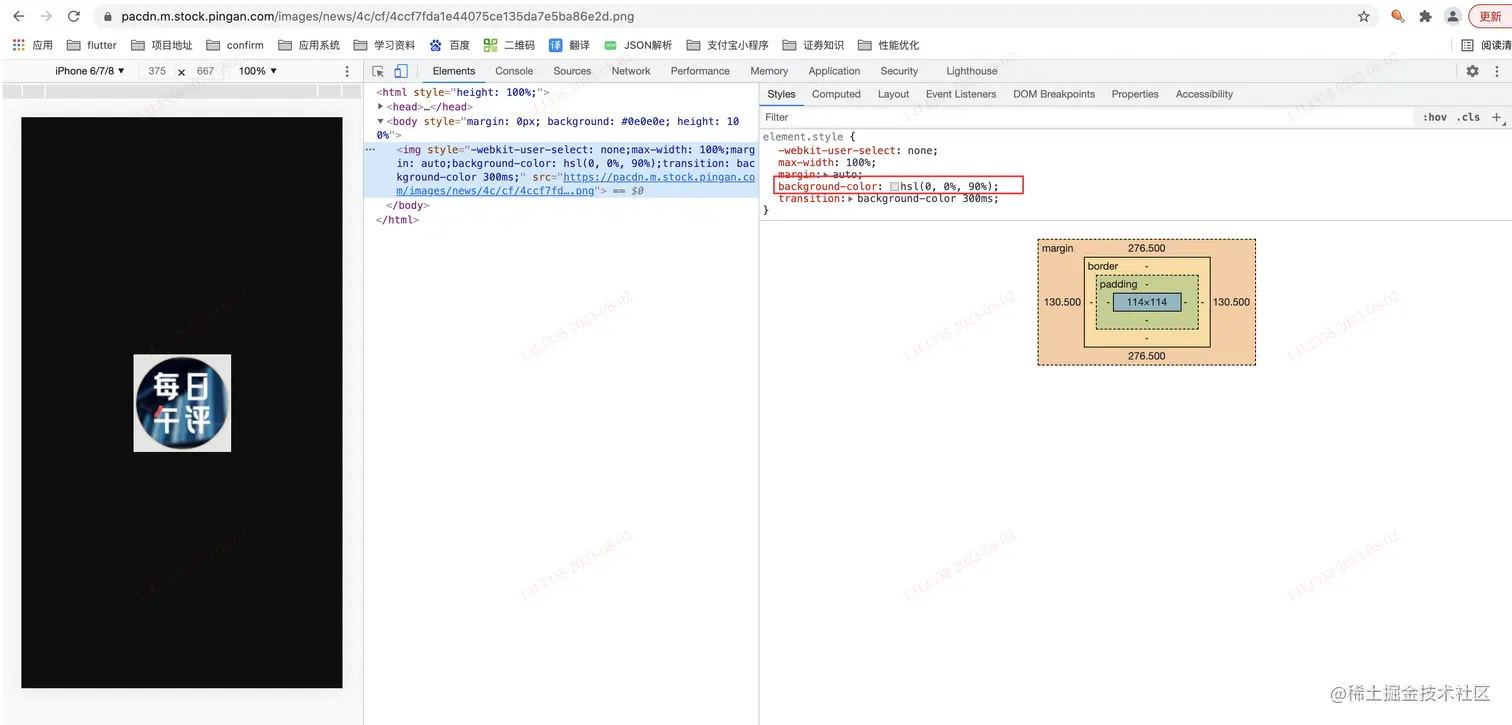Click the orange extension icon beside the star
1512x725 pixels.
point(1397,16)
